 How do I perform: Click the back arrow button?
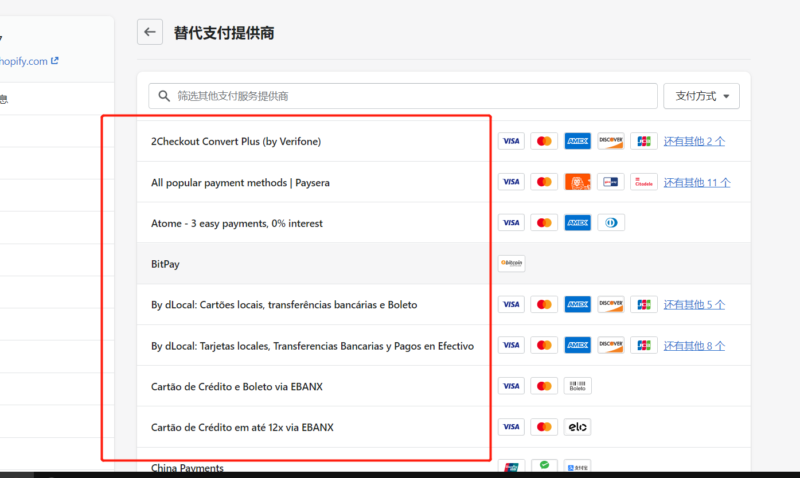[149, 32]
